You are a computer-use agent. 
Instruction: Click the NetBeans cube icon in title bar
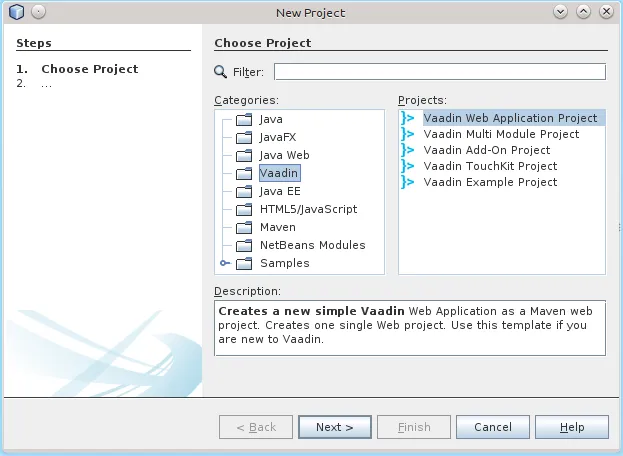(x=16, y=12)
